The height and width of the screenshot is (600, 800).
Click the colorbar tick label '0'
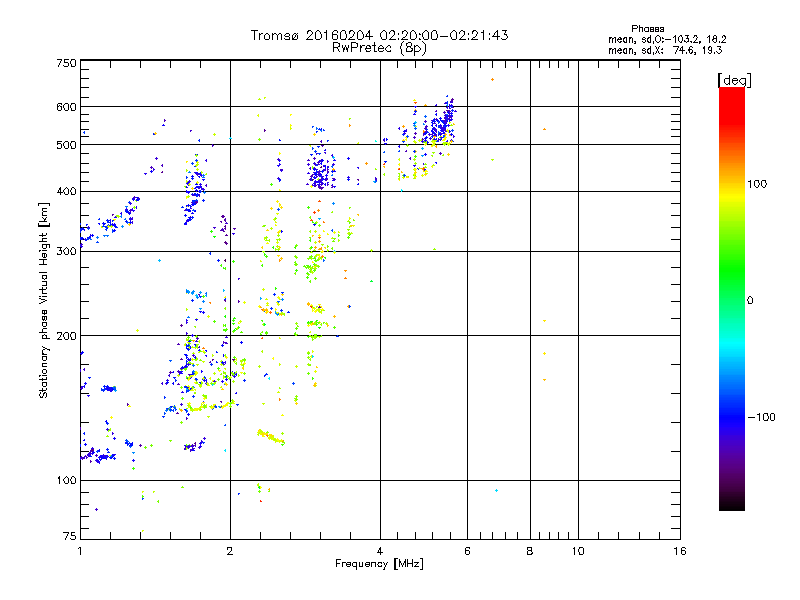point(750,301)
